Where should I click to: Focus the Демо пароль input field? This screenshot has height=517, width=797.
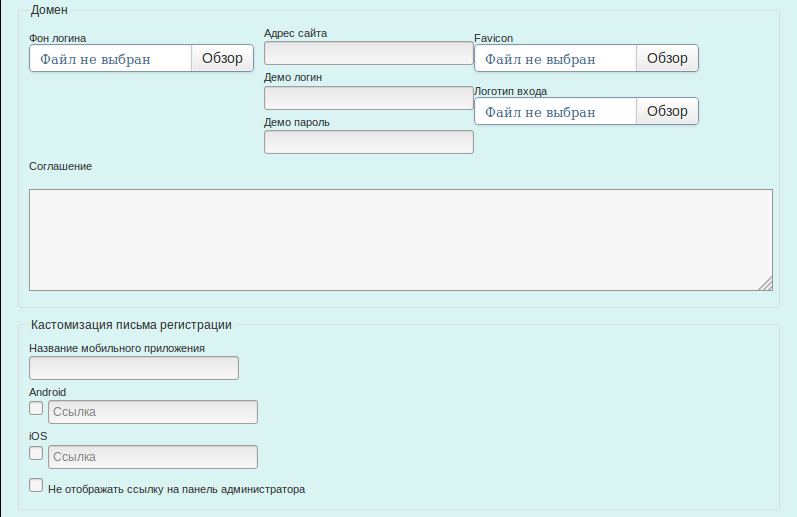tap(368, 142)
